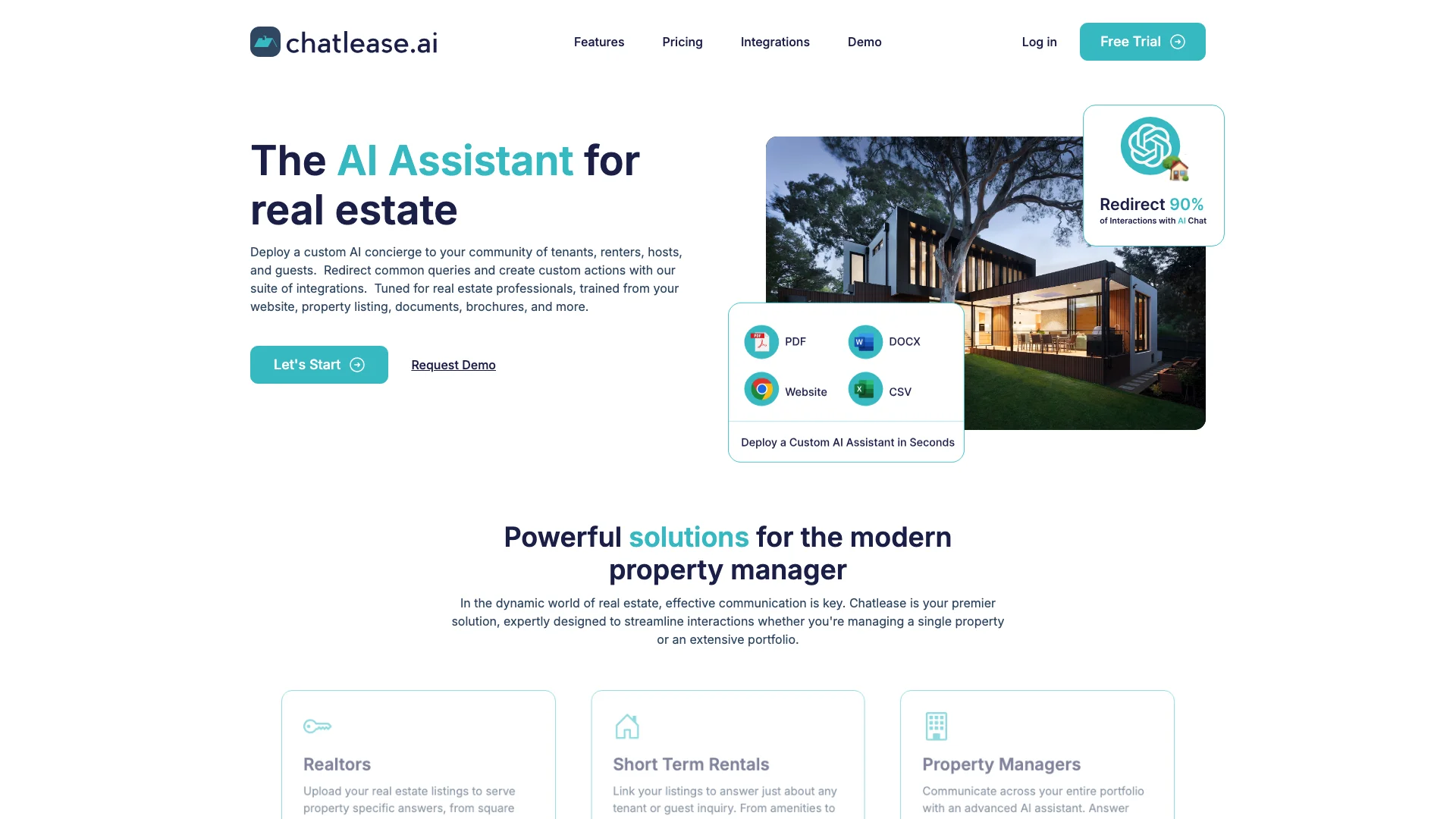Expand the property image thumbnail
Image resolution: width=1456 pixels, height=819 pixels.
click(x=986, y=283)
